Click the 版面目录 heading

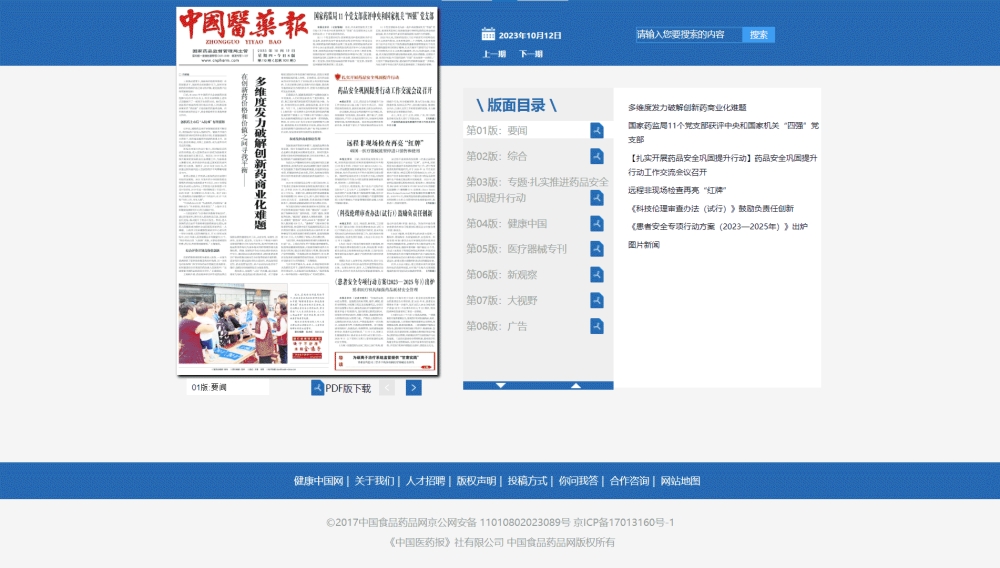[x=517, y=105]
